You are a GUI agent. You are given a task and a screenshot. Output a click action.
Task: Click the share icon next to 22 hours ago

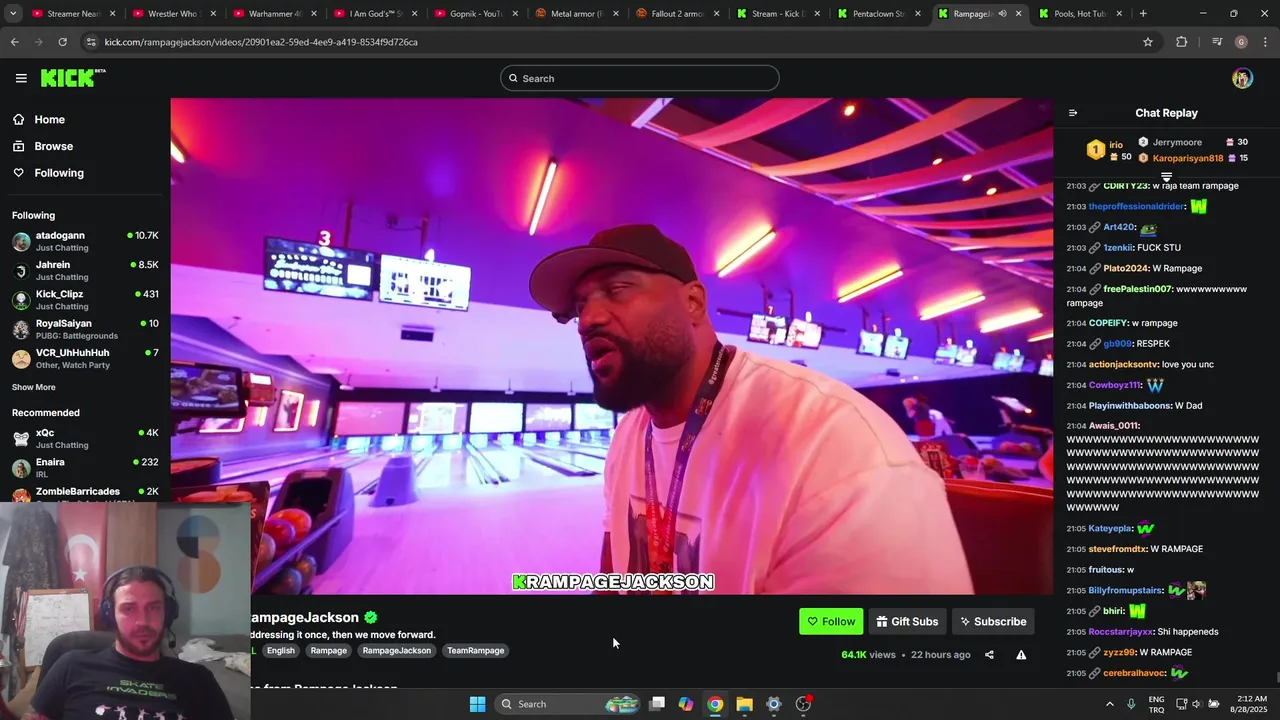coord(989,655)
